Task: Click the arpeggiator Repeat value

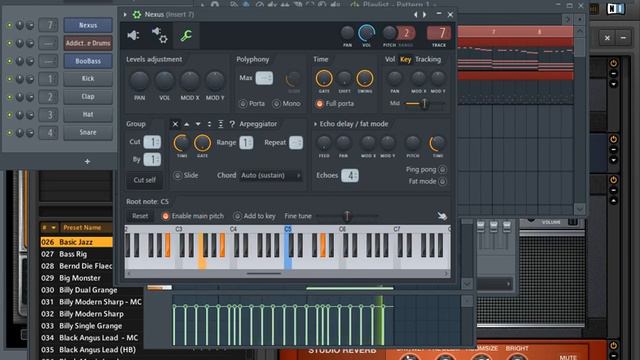Action: click(296, 142)
